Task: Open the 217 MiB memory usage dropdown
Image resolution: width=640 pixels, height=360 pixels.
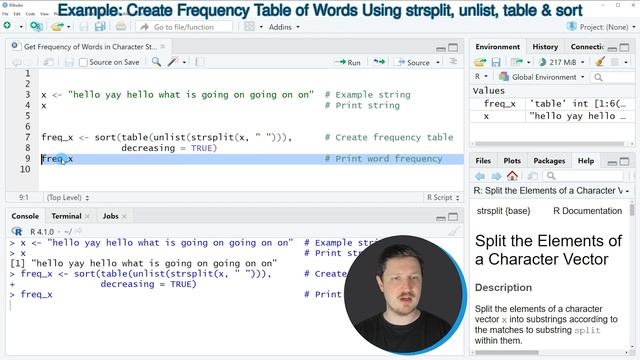Action: coord(562,62)
